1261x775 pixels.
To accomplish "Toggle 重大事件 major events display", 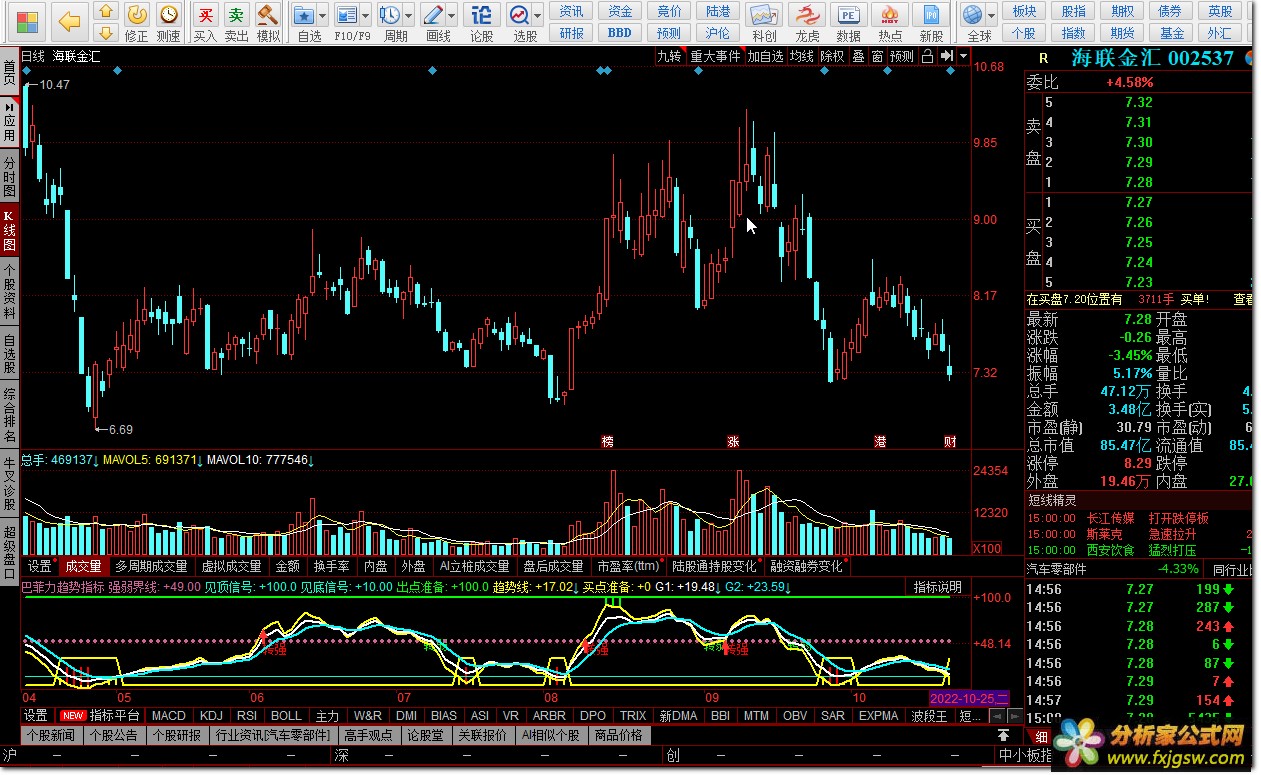I will 715,56.
